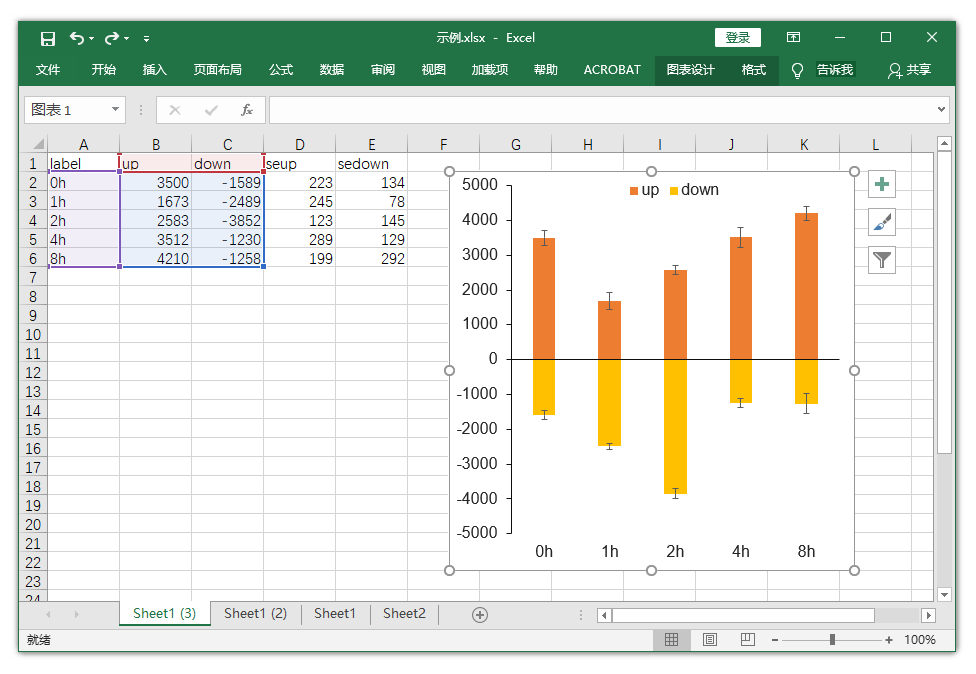Image resolution: width=976 pixels, height=674 pixels.
Task: Click the formula bar input area
Action: 603,110
